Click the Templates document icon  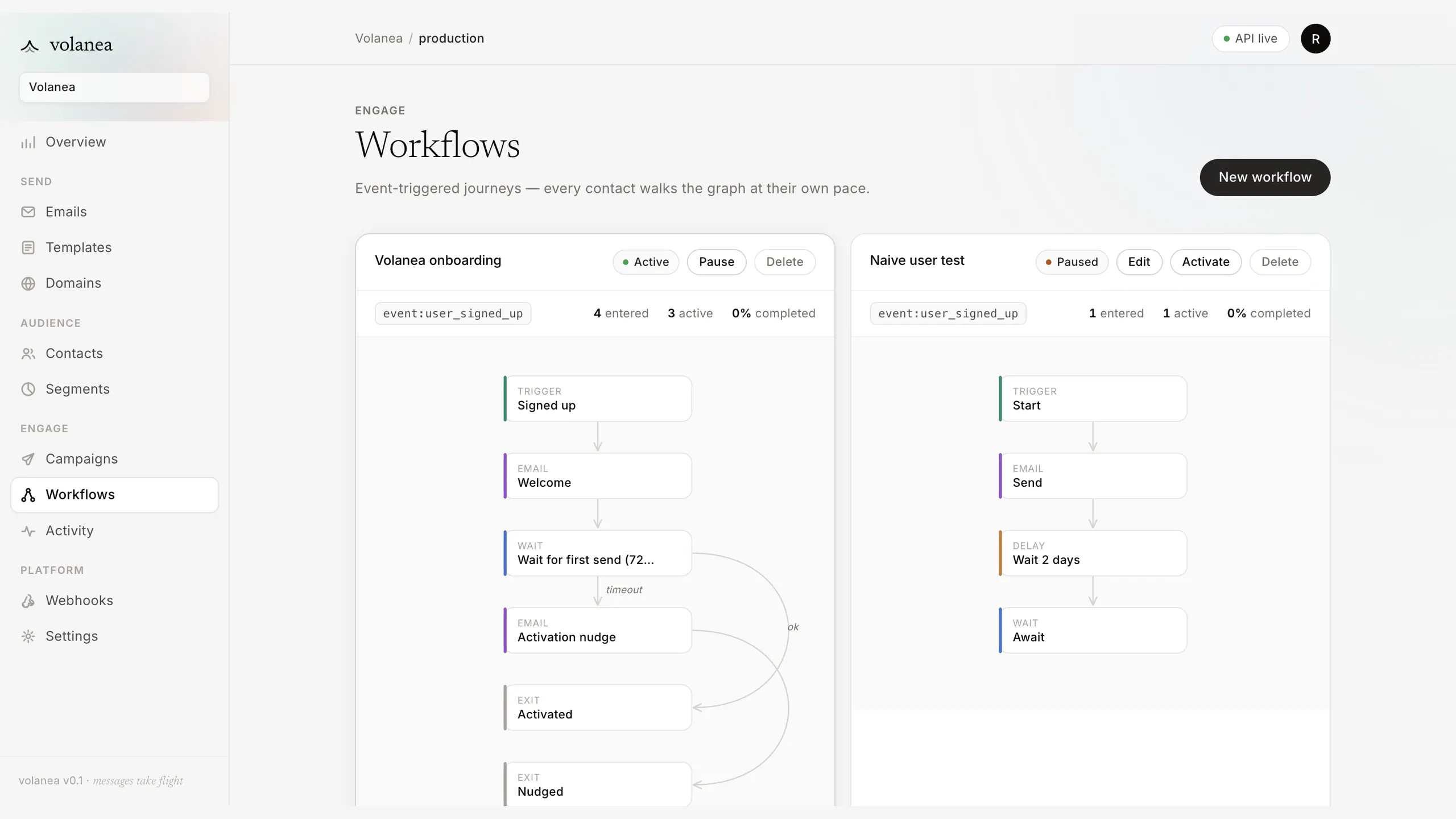pos(28,248)
